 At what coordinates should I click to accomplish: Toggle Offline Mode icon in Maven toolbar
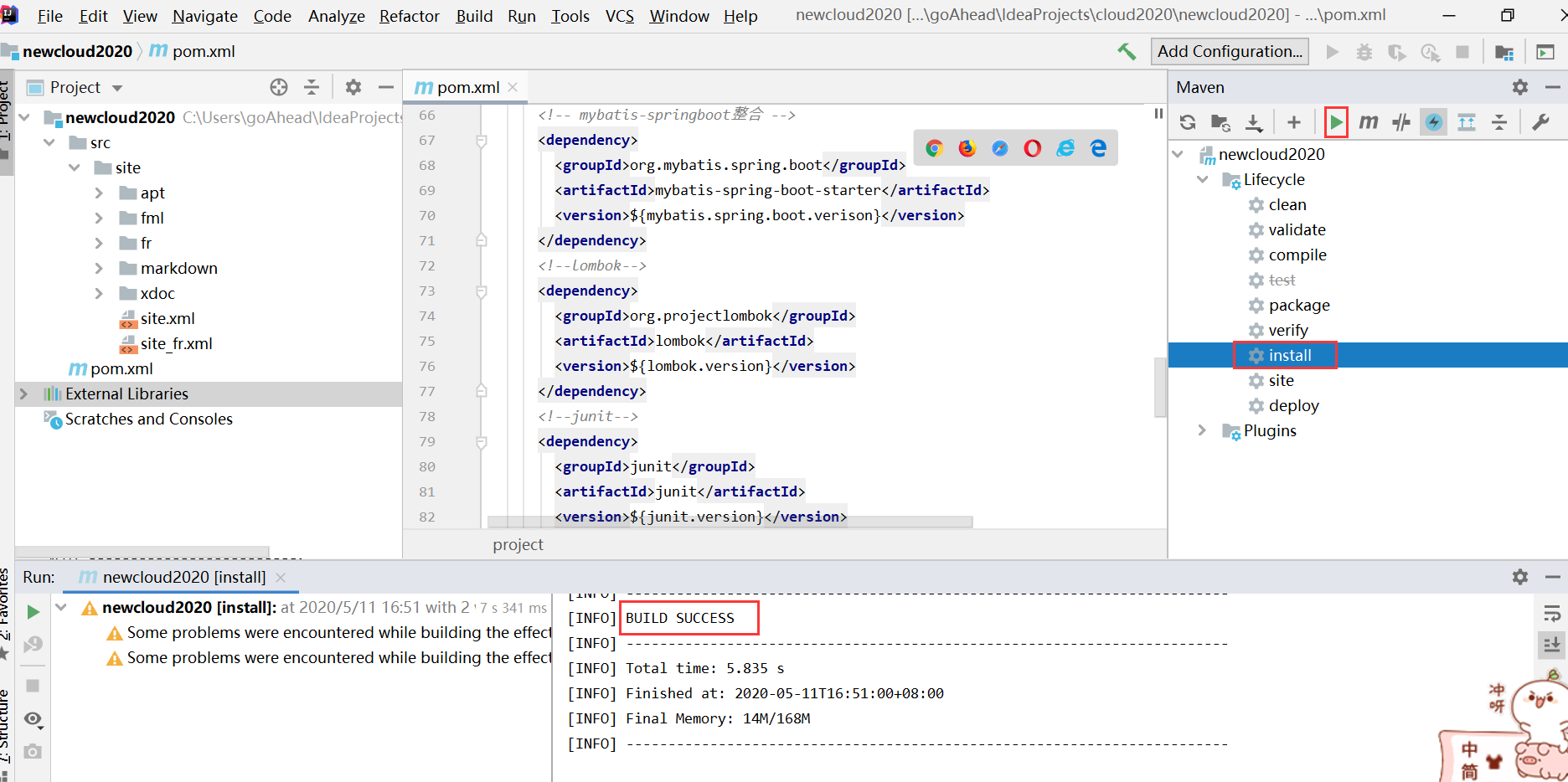(x=1401, y=122)
